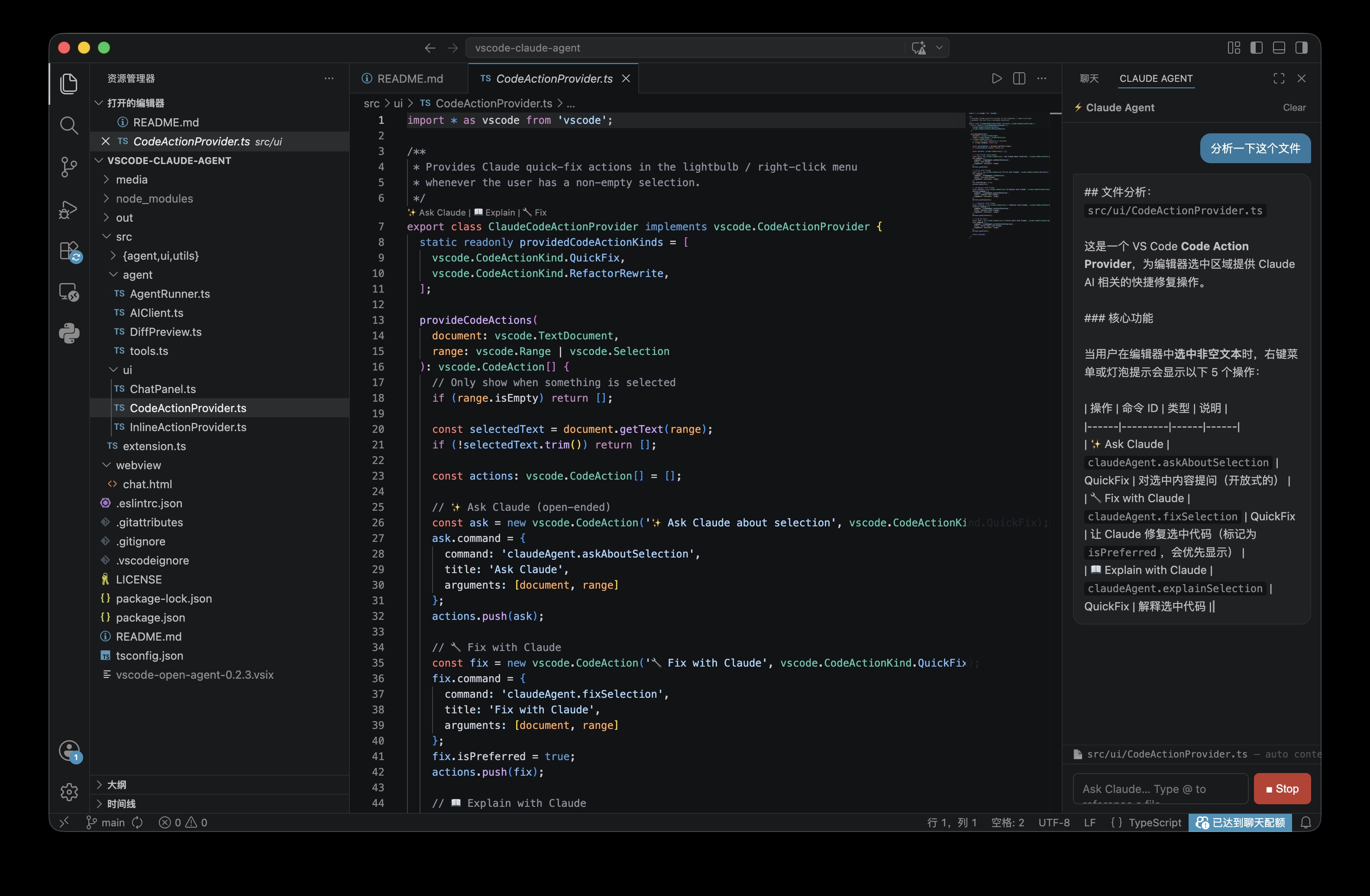Maximize the Claude Agent panel
Viewport: 1370px width, 896px height.
1279,78
